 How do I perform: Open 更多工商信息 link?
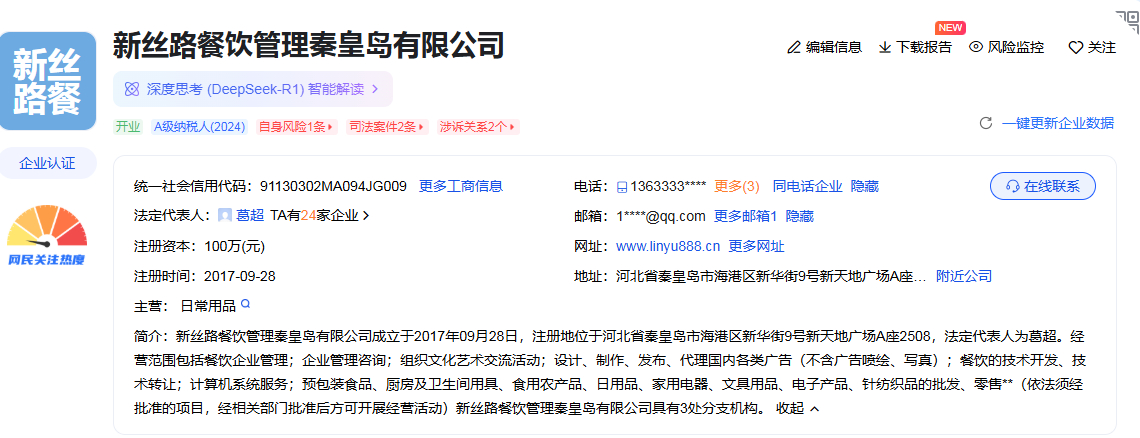point(461,186)
